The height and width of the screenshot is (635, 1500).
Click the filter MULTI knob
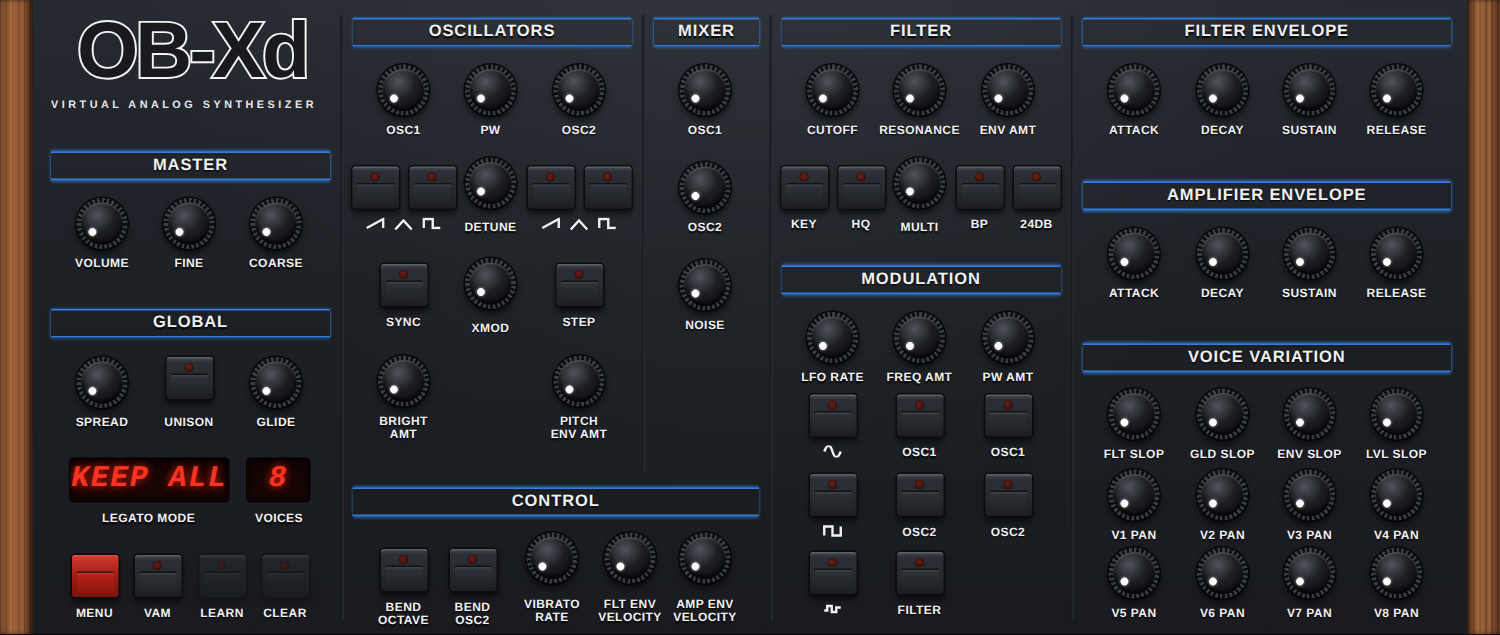[x=919, y=183]
